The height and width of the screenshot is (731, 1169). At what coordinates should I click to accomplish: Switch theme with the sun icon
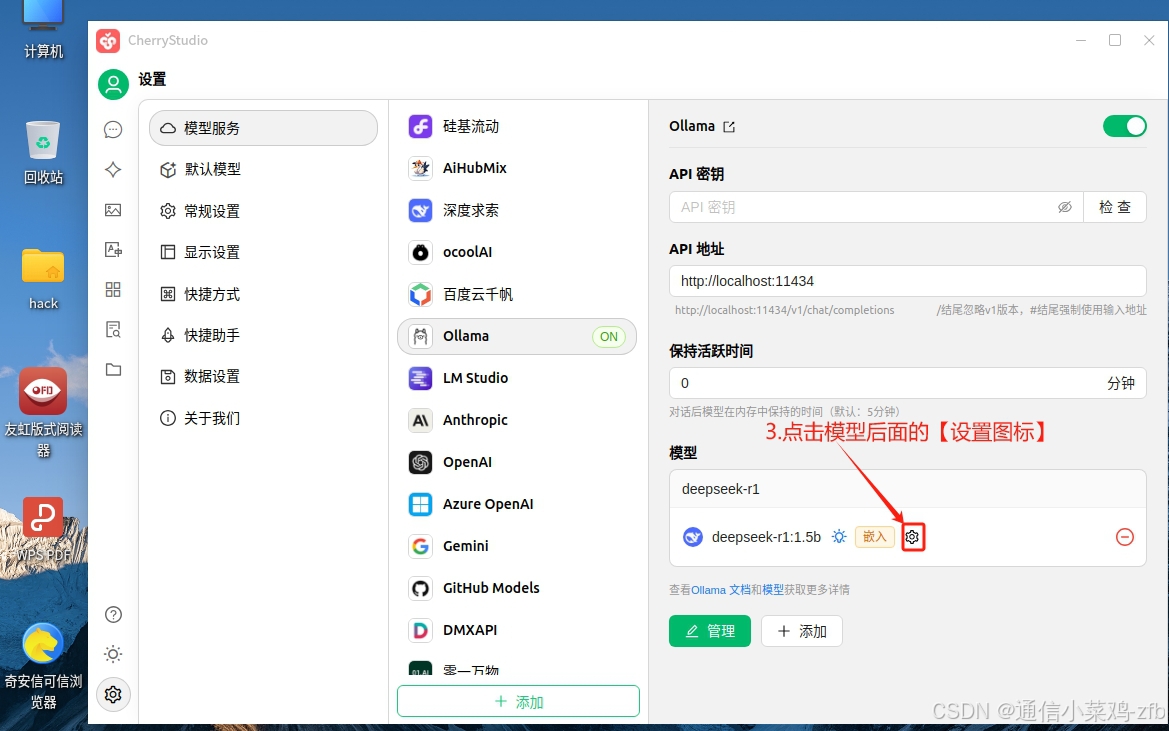(113, 654)
